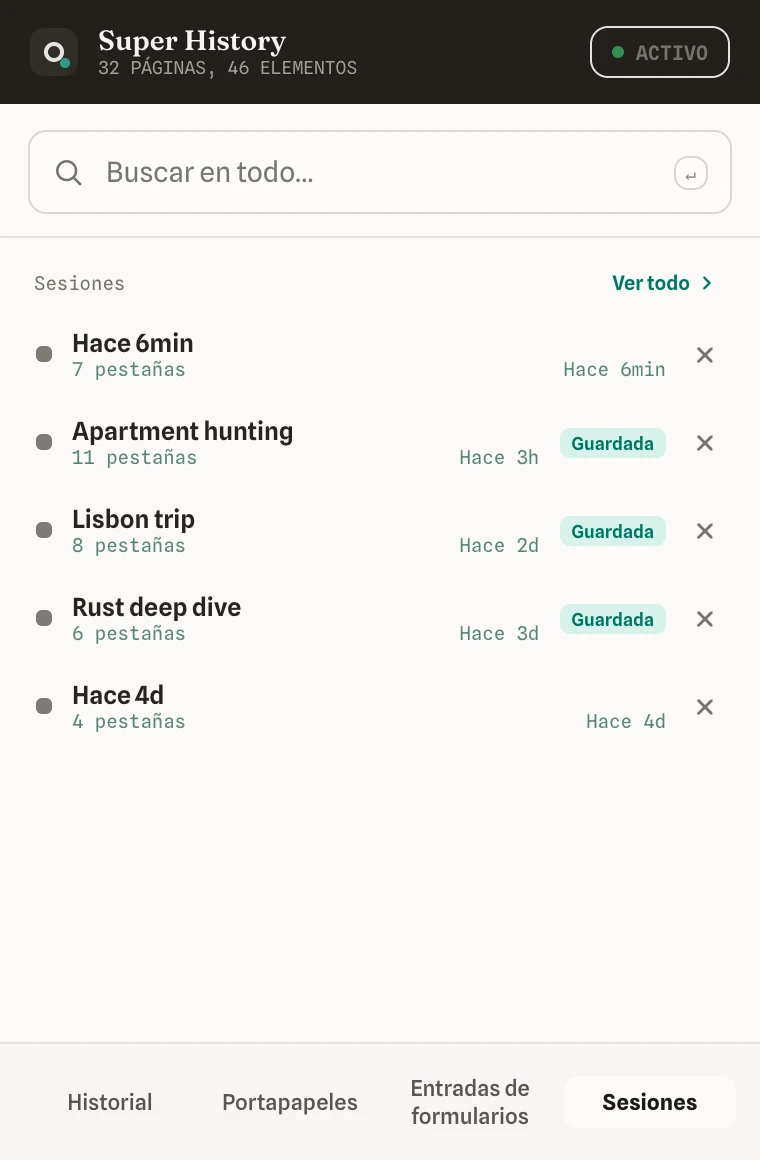Screen dimensions: 760x1160
Task: Click the enter key icon in search box
Action: coord(690,174)
